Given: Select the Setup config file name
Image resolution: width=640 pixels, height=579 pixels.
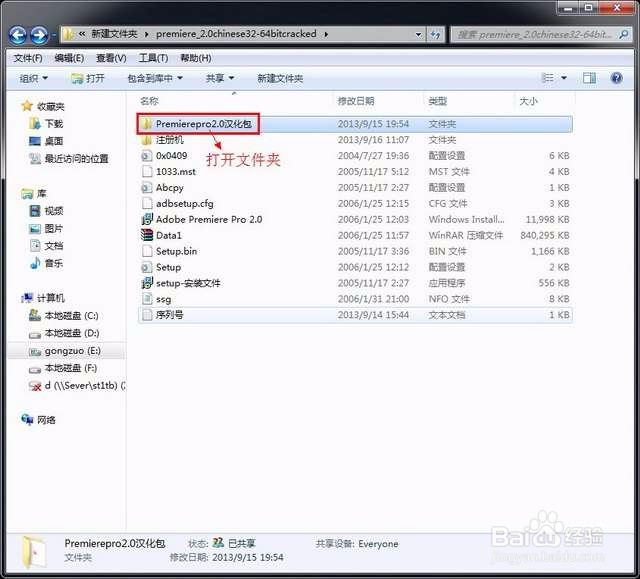Looking at the screenshot, I should click(168, 267).
